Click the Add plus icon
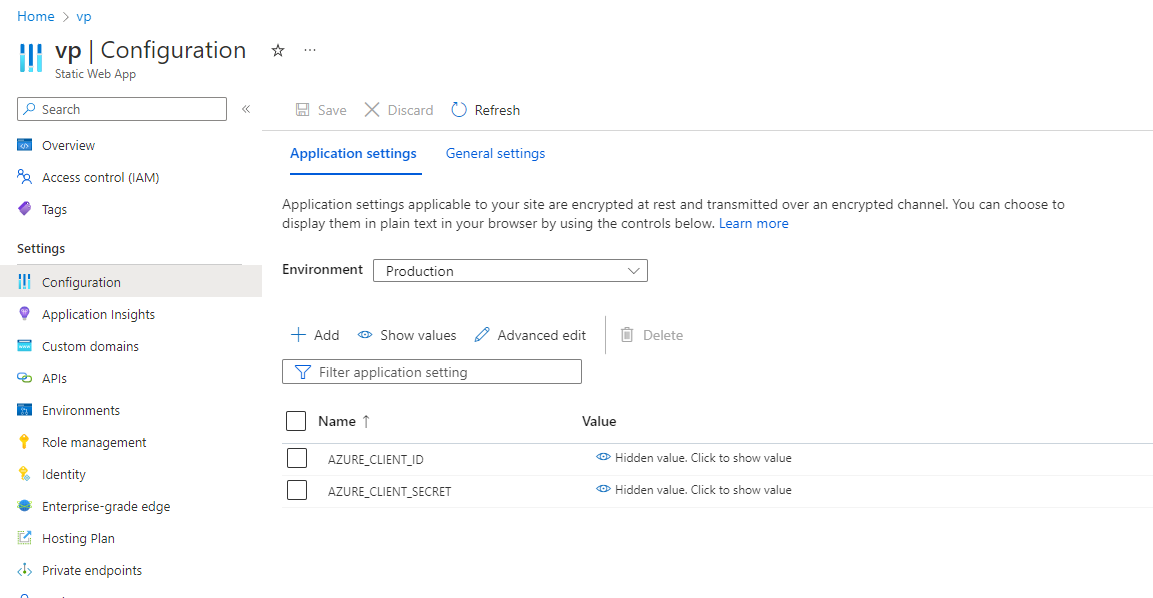The width and height of the screenshot is (1153, 598). click(298, 335)
